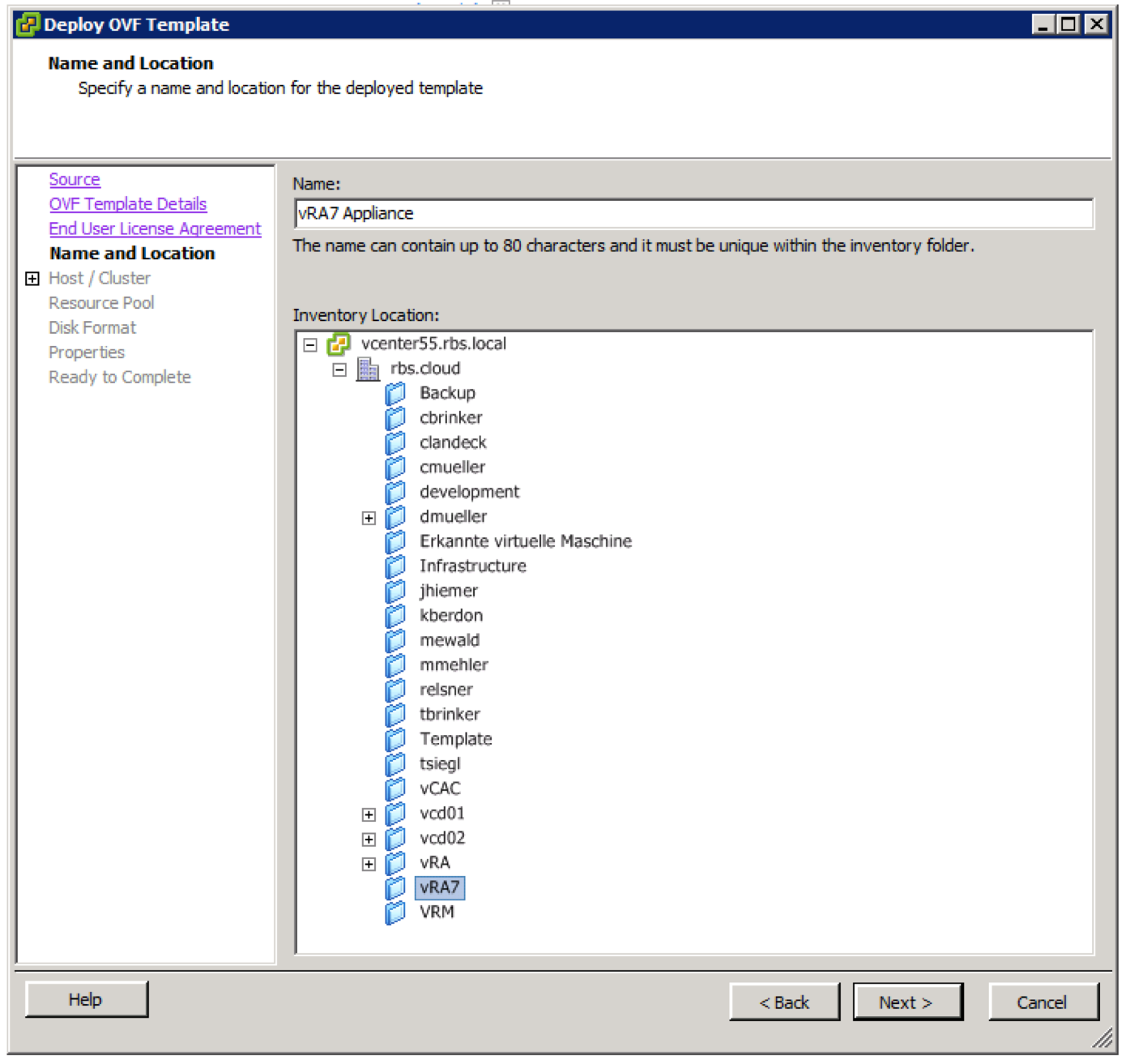Screen dimensions: 1126x1064
Task: Select the VRM folder label
Action: coord(437,912)
